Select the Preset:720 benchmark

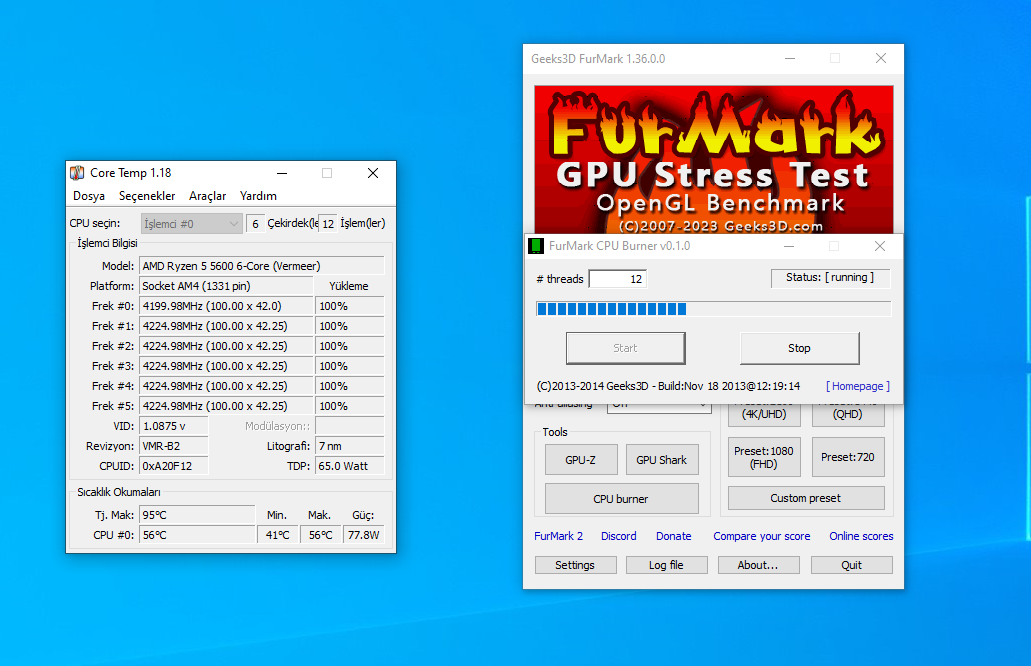point(848,458)
